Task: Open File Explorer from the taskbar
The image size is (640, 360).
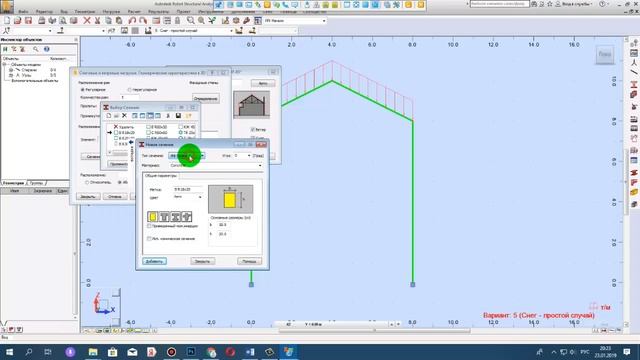Action: coord(93,352)
